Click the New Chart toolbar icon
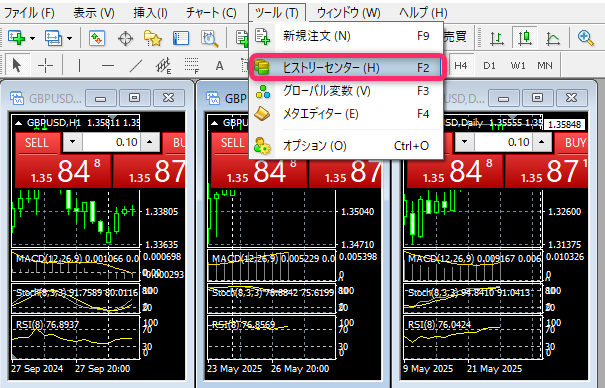 click(16, 38)
